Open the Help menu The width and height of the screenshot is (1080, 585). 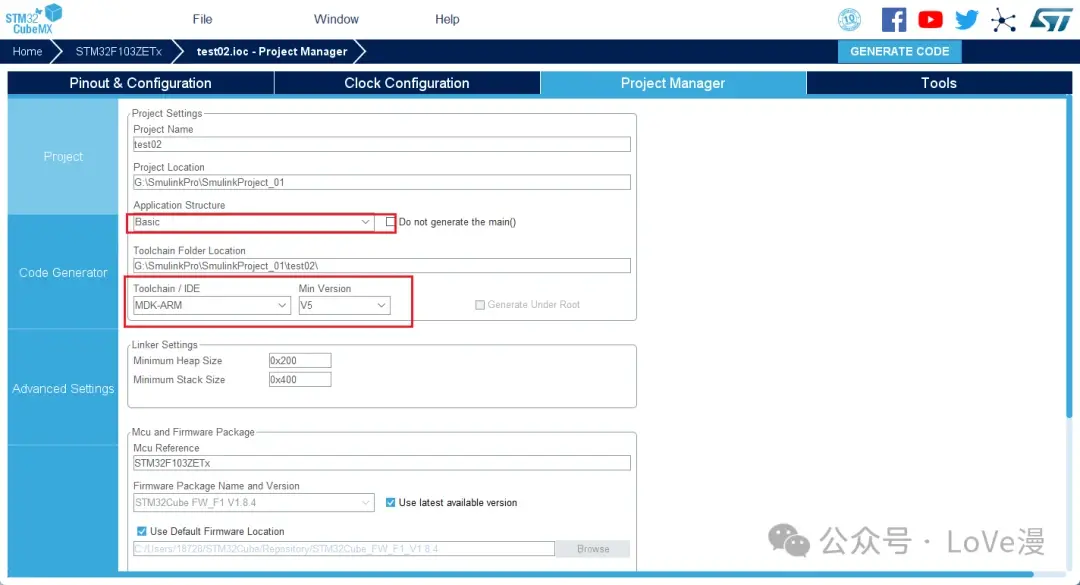447,19
